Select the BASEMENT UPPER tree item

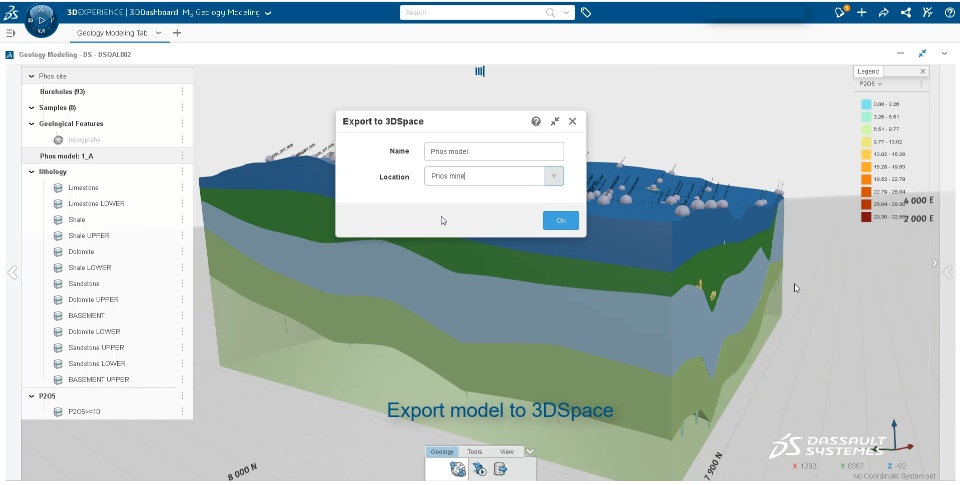(99, 380)
